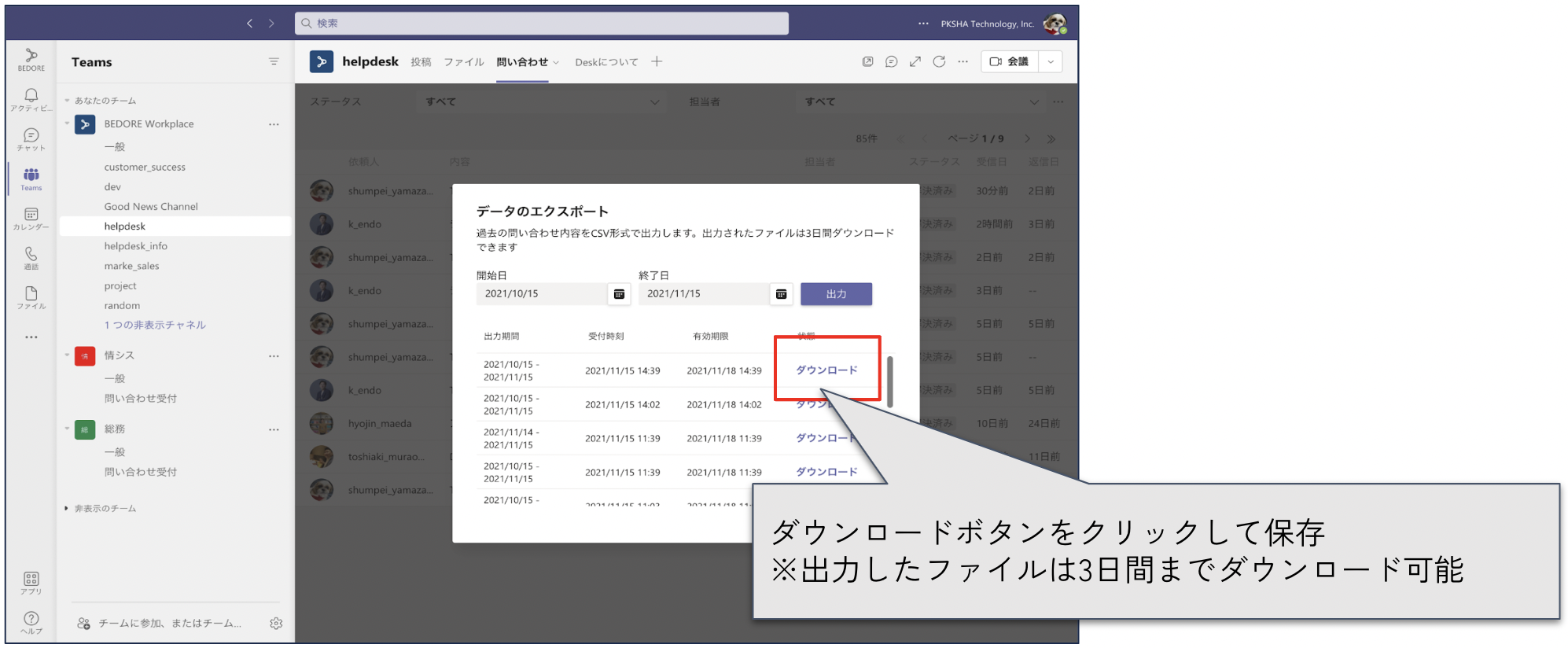Show the 1 つの非表示チャネル link
Viewport: 1568px width, 648px height.
pyautogui.click(x=155, y=325)
